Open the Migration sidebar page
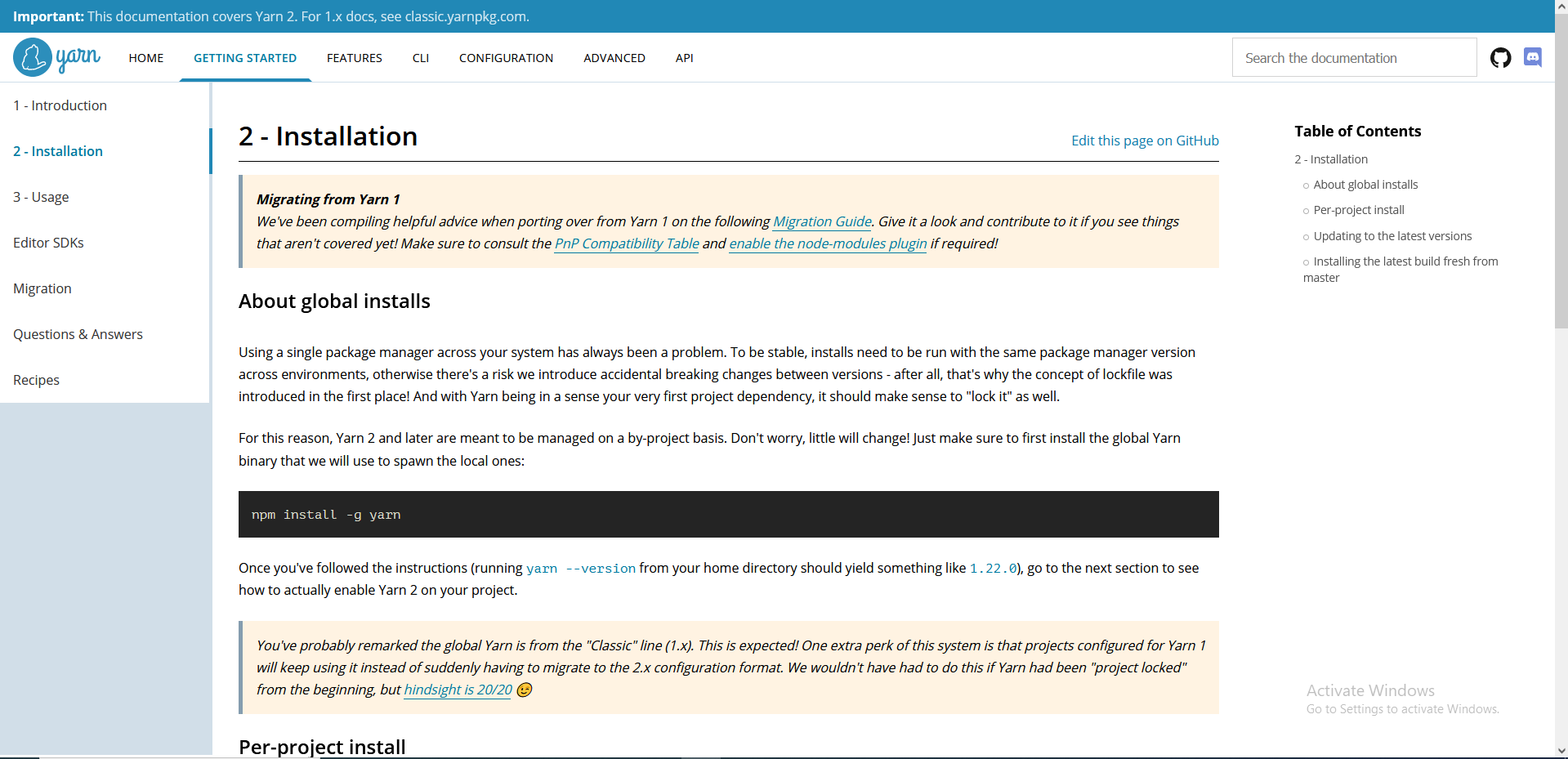The height and width of the screenshot is (759, 1568). [x=105, y=288]
